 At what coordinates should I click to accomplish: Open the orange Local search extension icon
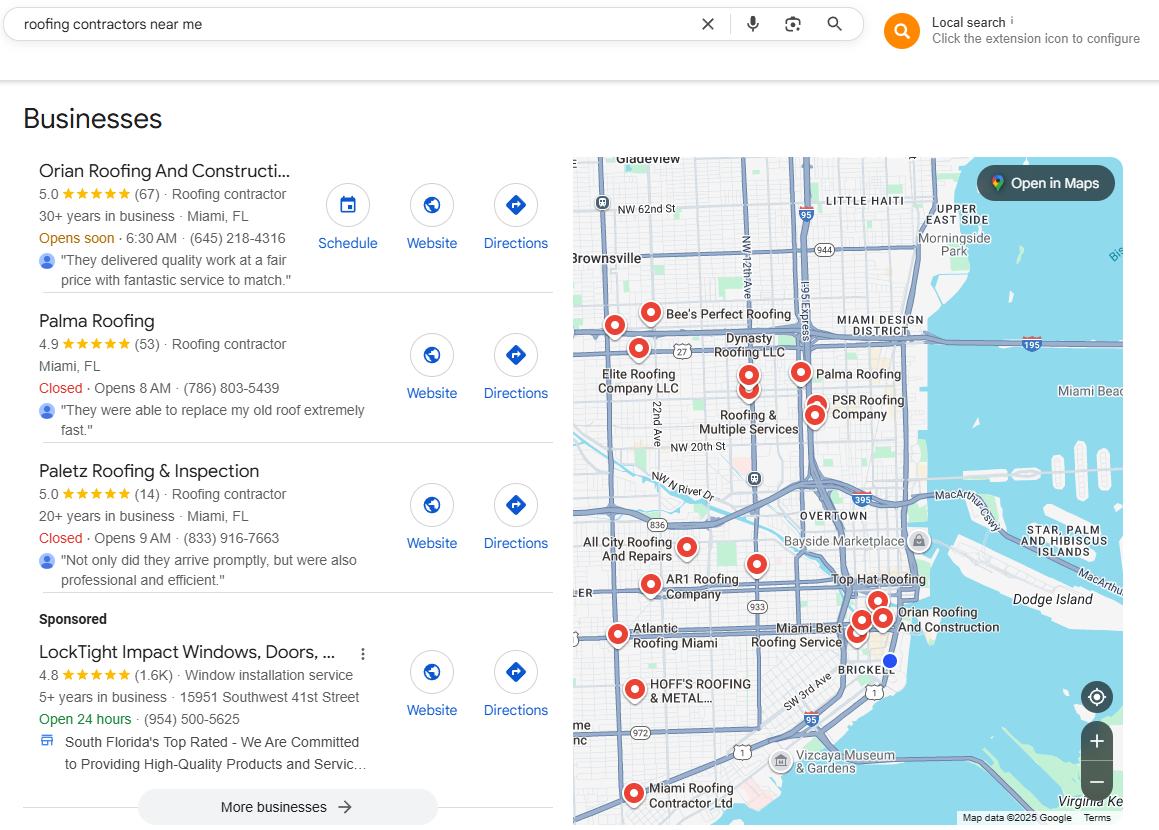[902, 31]
